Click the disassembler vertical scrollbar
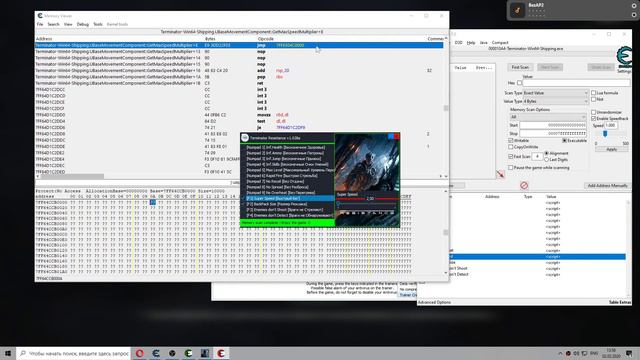 point(446,108)
